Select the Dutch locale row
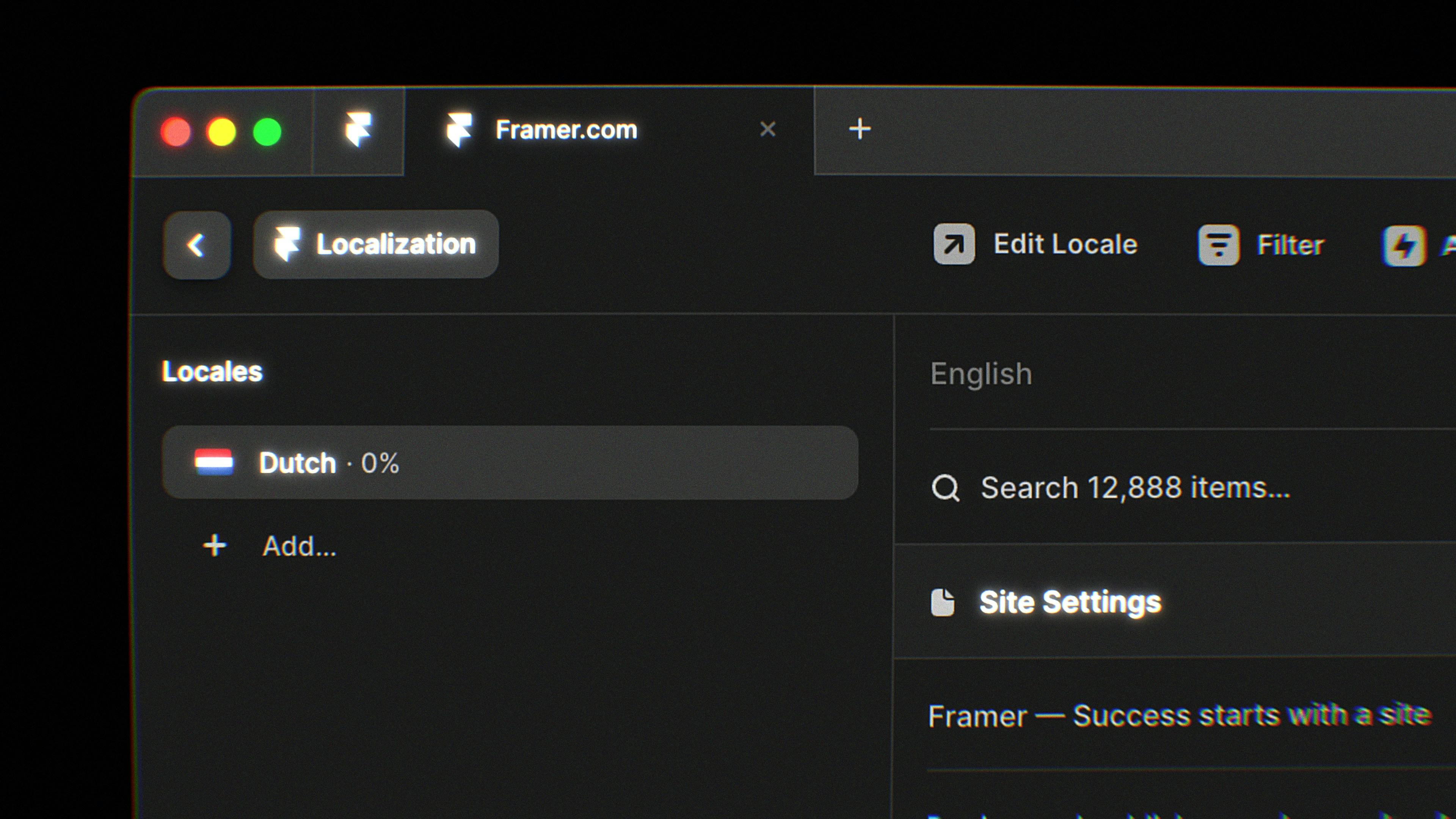1456x819 pixels. click(510, 462)
